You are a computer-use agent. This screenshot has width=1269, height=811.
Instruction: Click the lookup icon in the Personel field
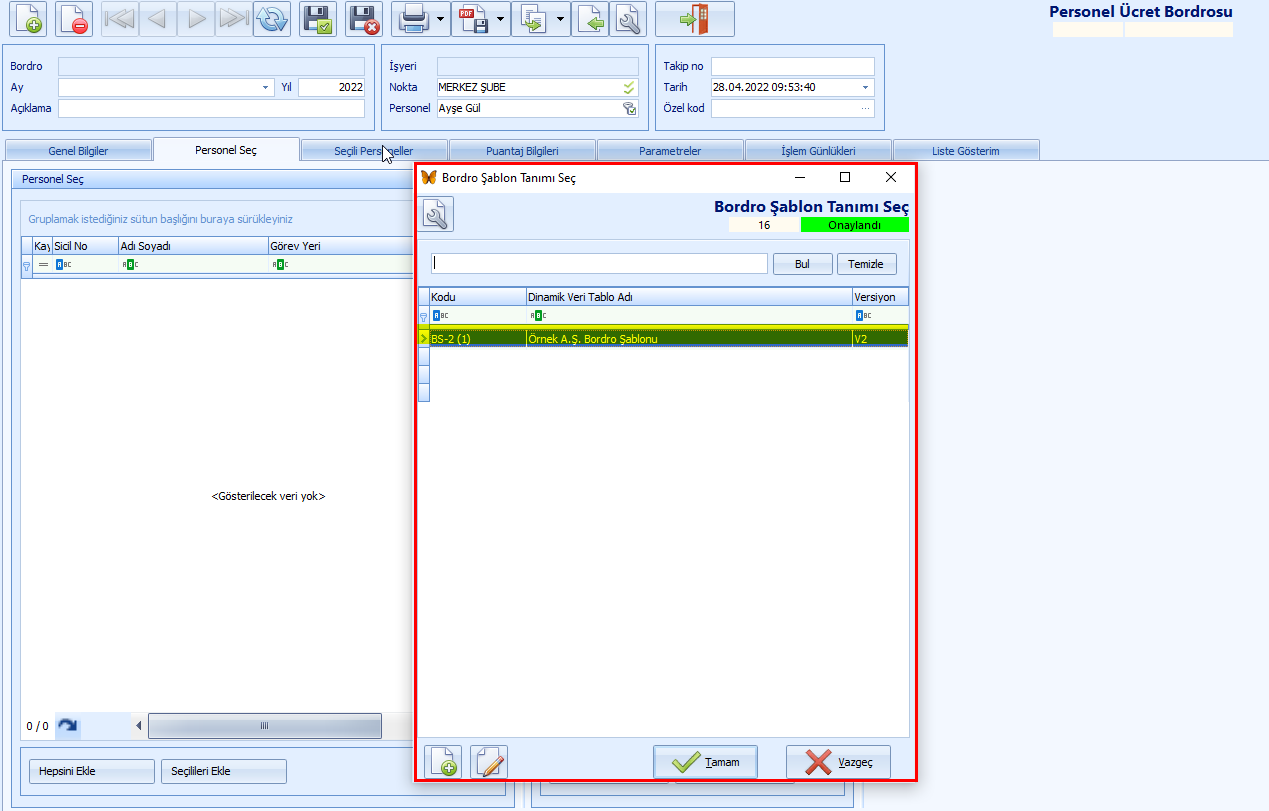pyautogui.click(x=629, y=108)
